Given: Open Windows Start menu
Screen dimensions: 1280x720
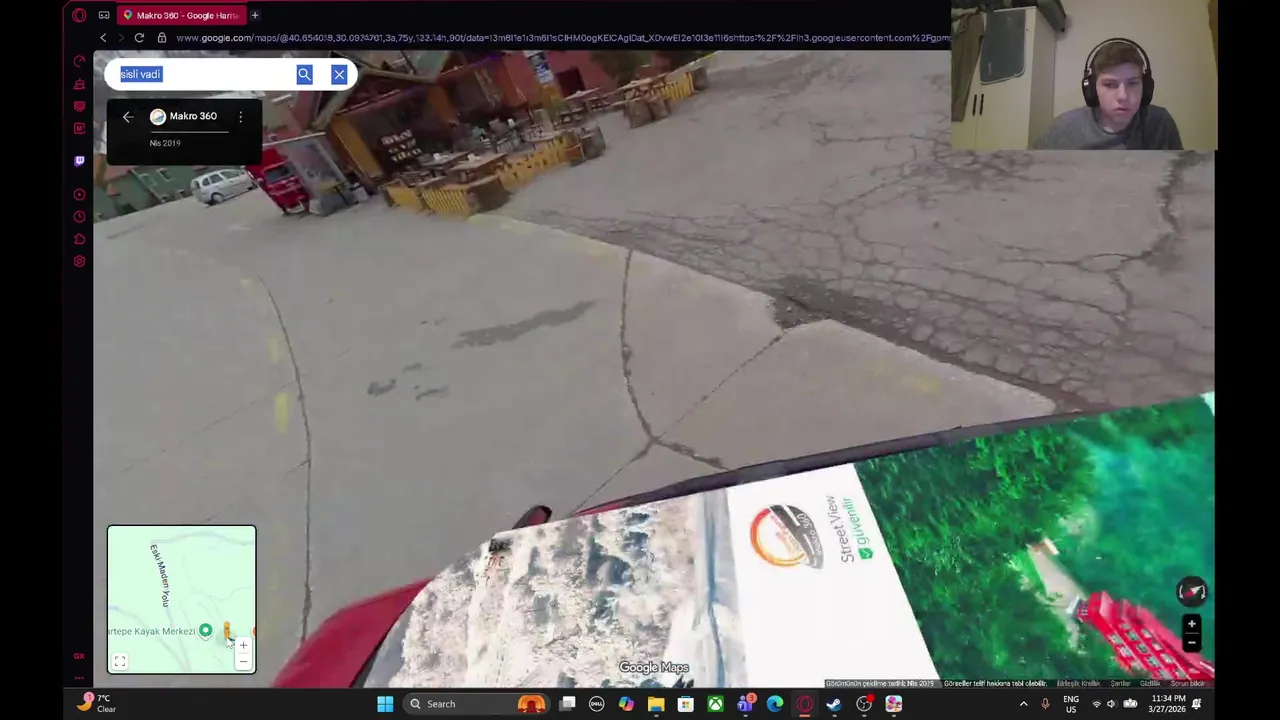Looking at the screenshot, I should coord(385,704).
